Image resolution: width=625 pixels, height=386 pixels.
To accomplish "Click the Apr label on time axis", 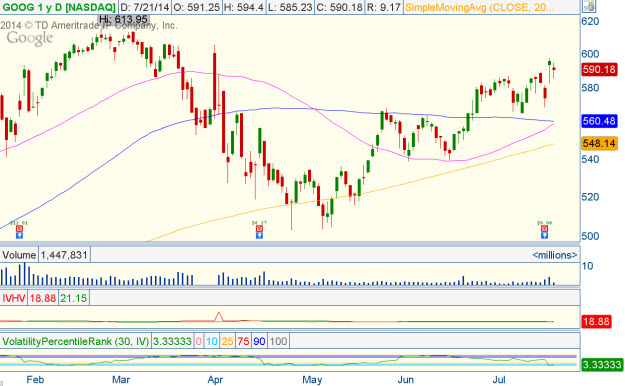I will 215,380.
